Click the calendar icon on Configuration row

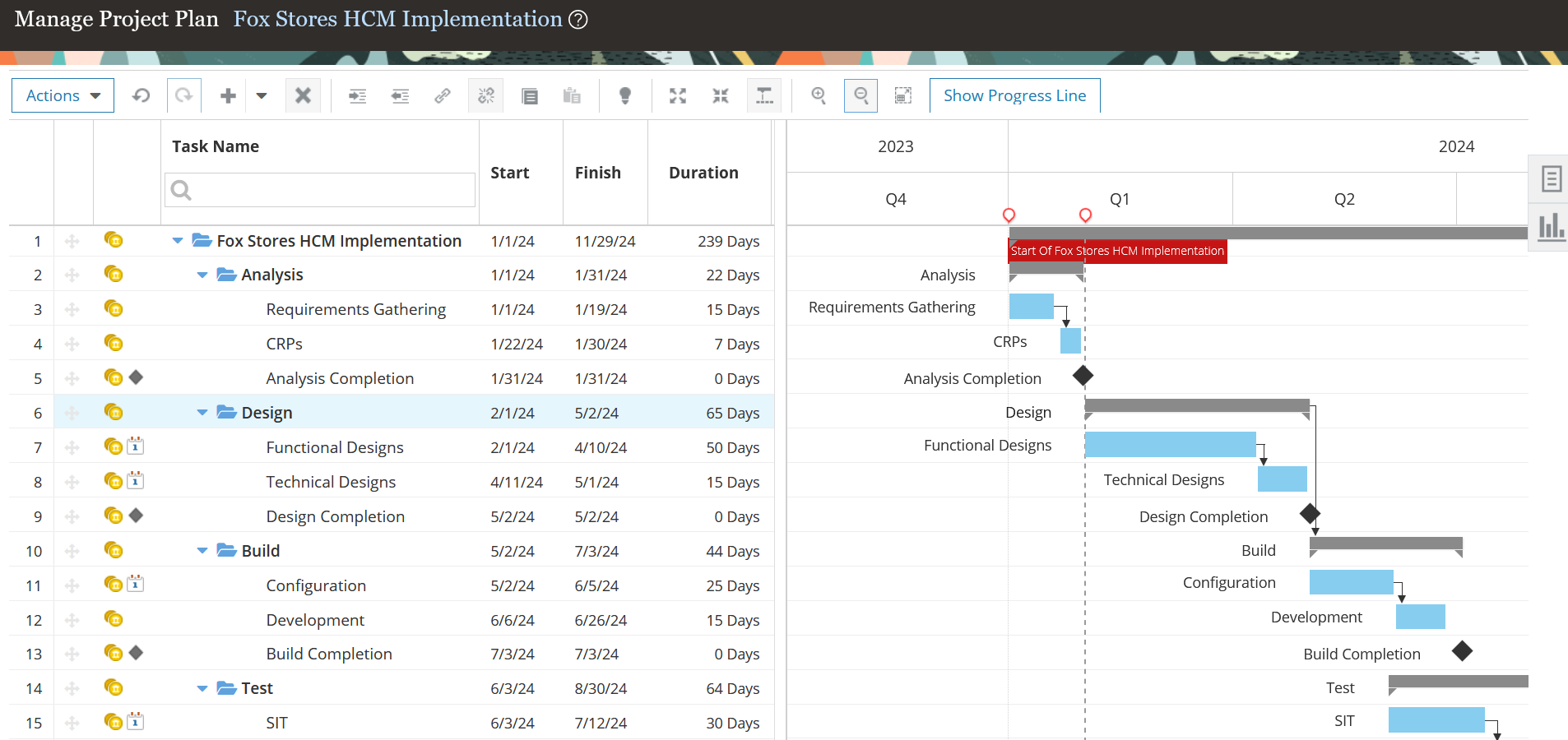click(x=136, y=583)
